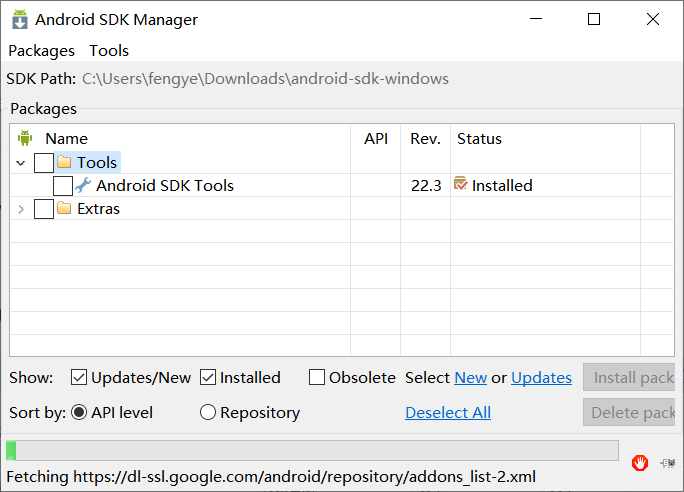Enable the Obsolete packages checkbox

[x=317, y=378]
